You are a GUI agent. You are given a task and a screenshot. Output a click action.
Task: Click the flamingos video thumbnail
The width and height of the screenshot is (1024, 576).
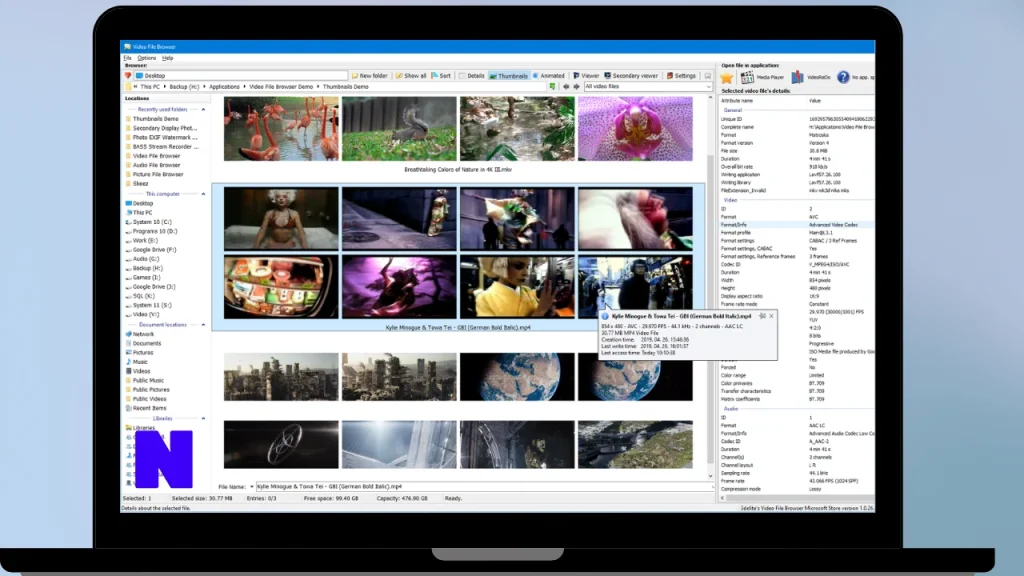click(281, 129)
